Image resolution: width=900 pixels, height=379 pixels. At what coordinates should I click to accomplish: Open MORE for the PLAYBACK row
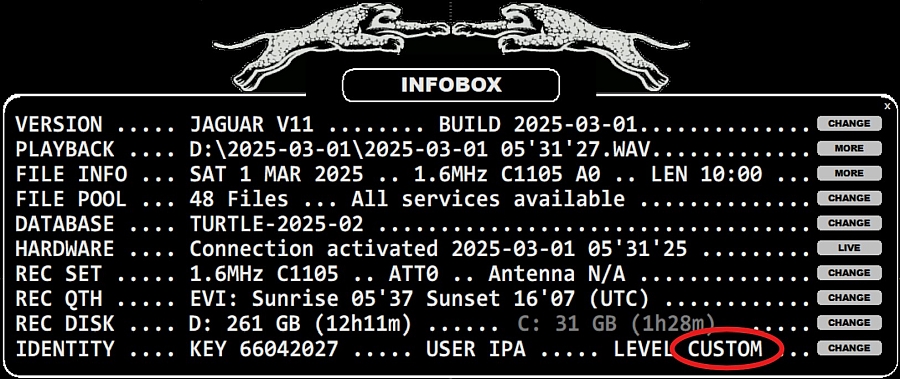(849, 148)
